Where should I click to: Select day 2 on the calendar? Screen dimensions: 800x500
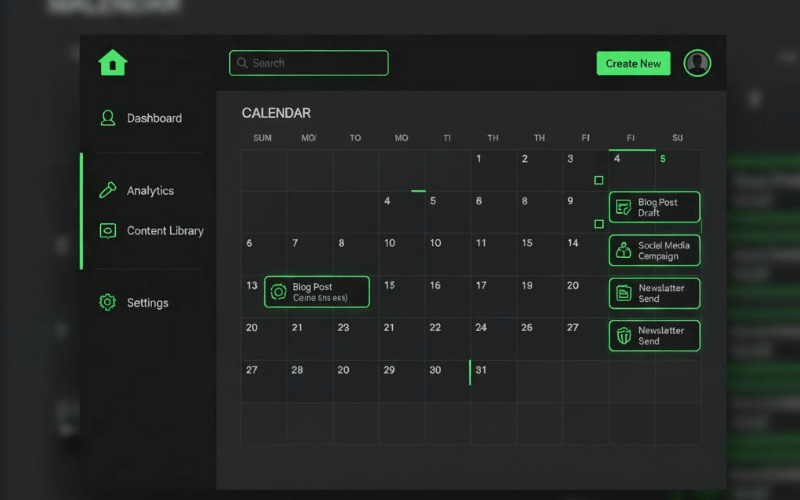pos(524,159)
